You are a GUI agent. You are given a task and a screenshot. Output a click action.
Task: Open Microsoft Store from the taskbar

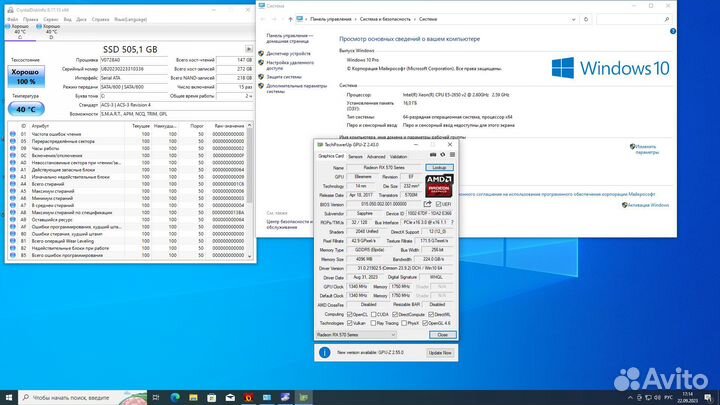[x=212, y=397]
